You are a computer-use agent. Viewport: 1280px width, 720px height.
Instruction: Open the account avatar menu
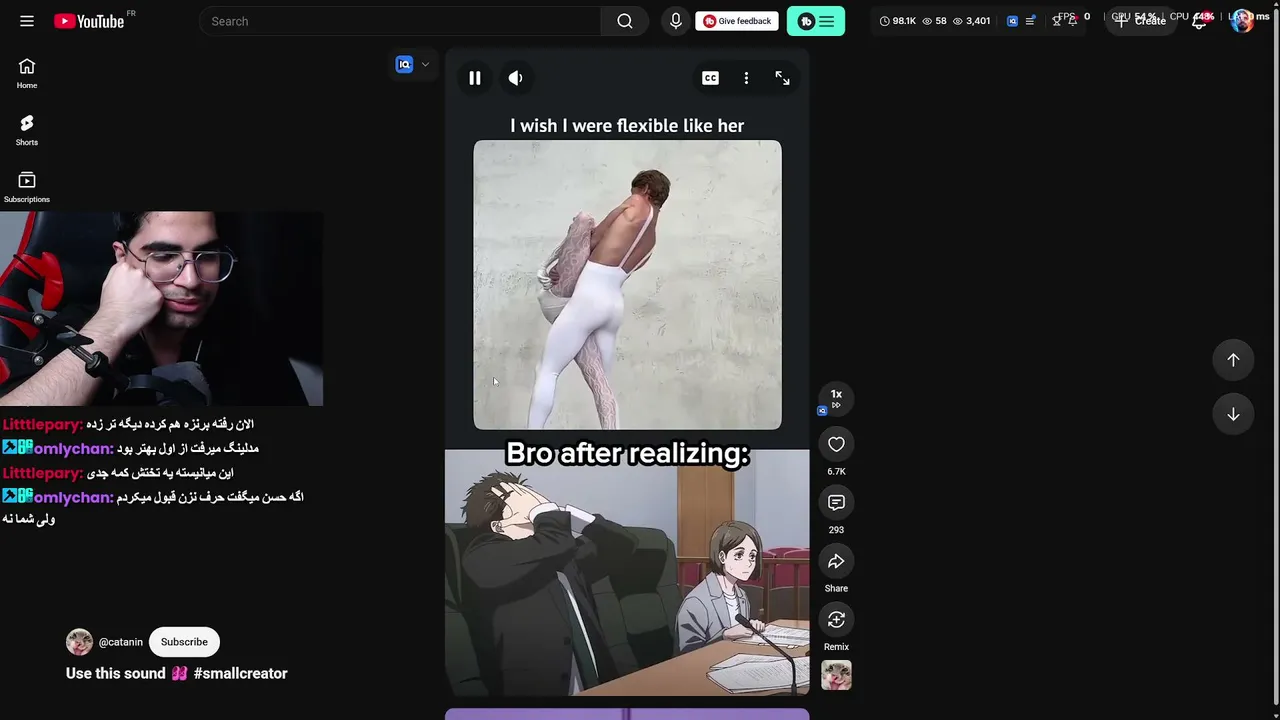pos(1242,21)
